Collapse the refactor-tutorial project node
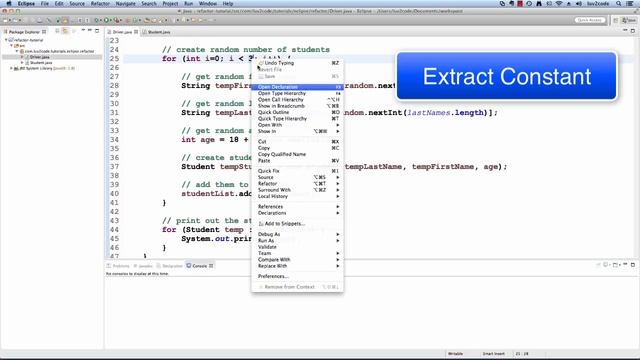640x360 pixels. click(6, 40)
